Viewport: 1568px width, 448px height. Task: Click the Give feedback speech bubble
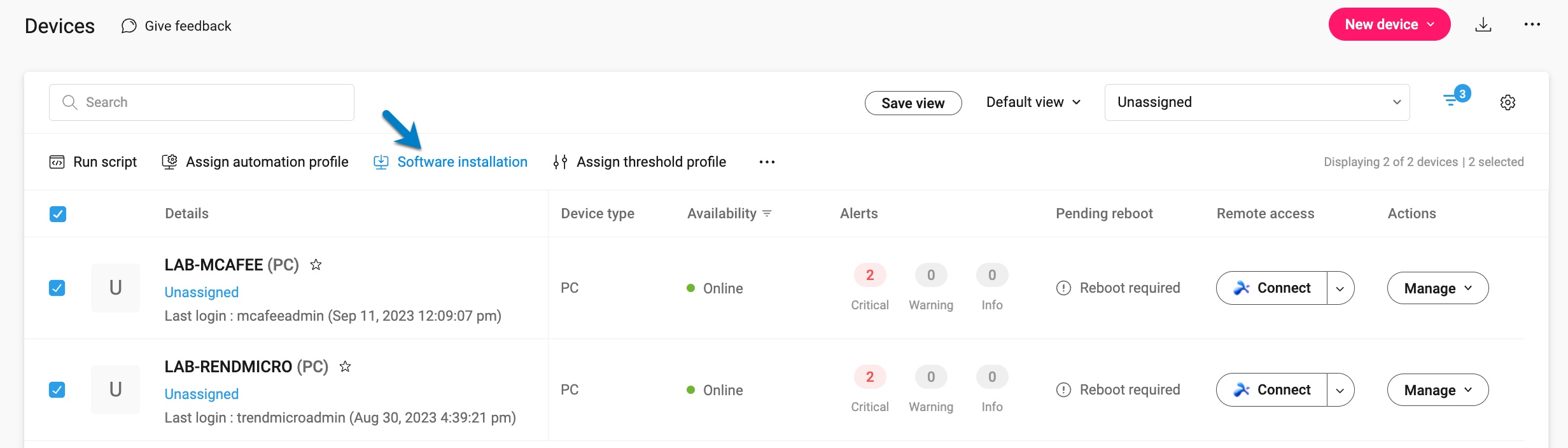point(129,26)
